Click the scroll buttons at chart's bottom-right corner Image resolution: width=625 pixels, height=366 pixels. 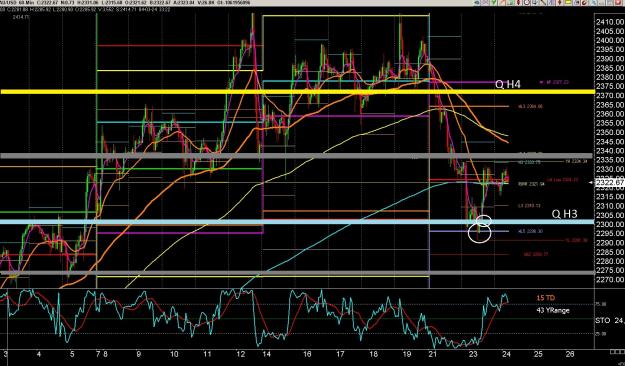(617, 352)
